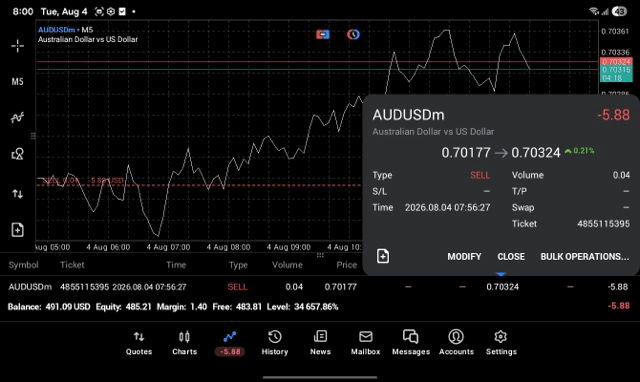This screenshot has height=382, width=640.
Task: Open the News tab
Action: pyautogui.click(x=320, y=343)
